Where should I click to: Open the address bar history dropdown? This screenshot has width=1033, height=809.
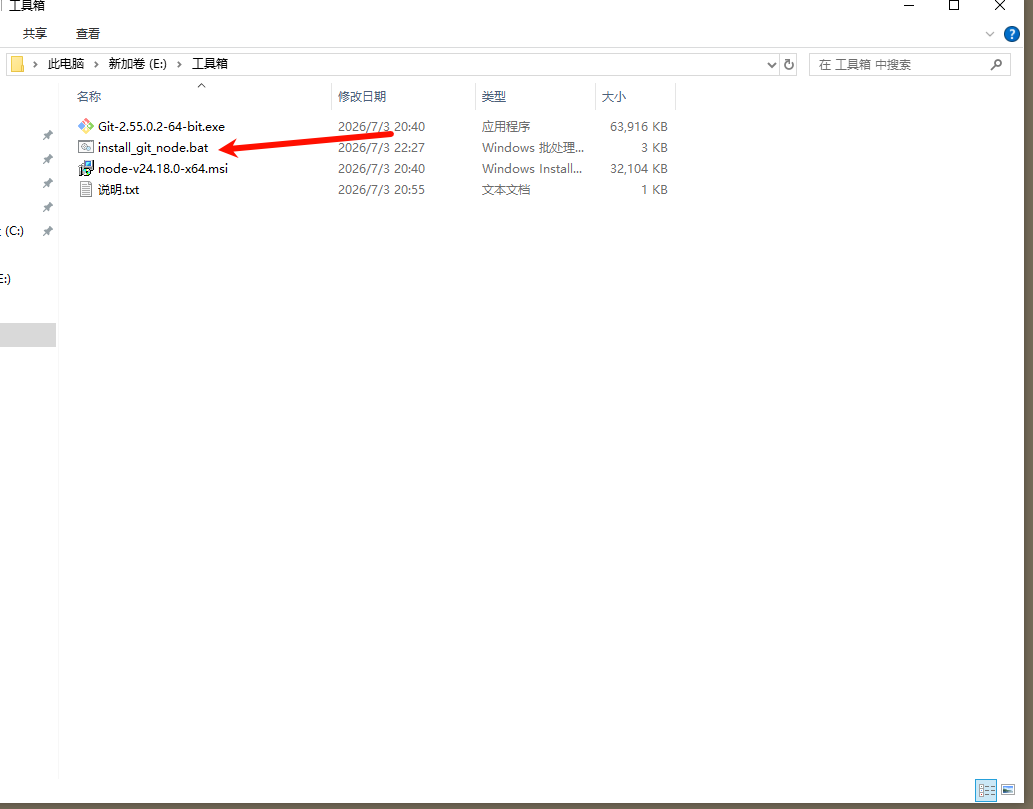tap(771, 65)
